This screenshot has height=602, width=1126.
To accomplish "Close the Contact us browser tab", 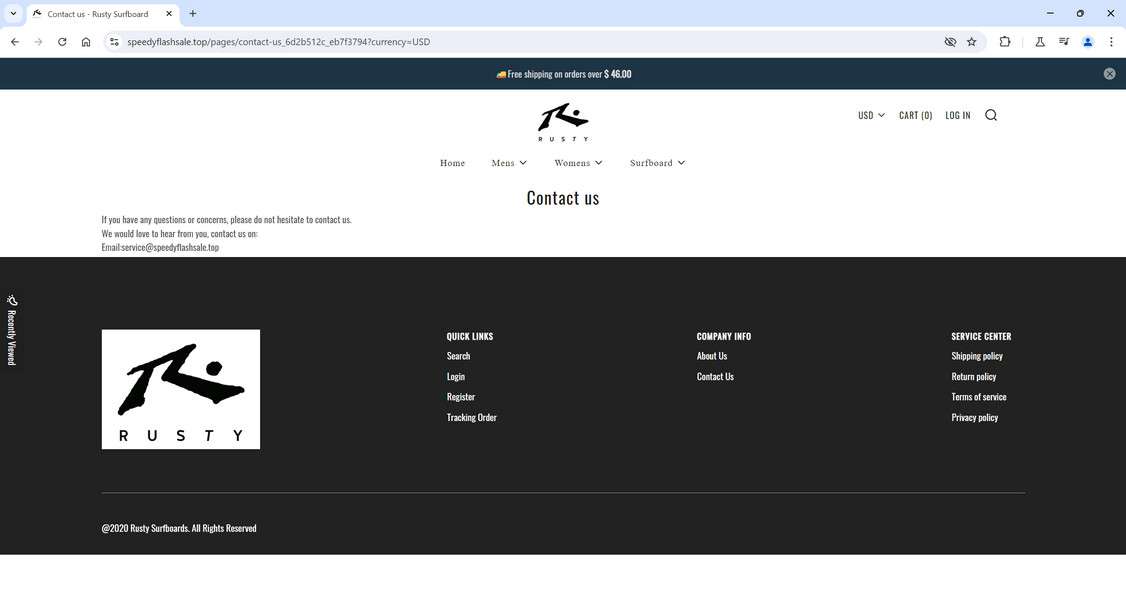I will coord(169,14).
